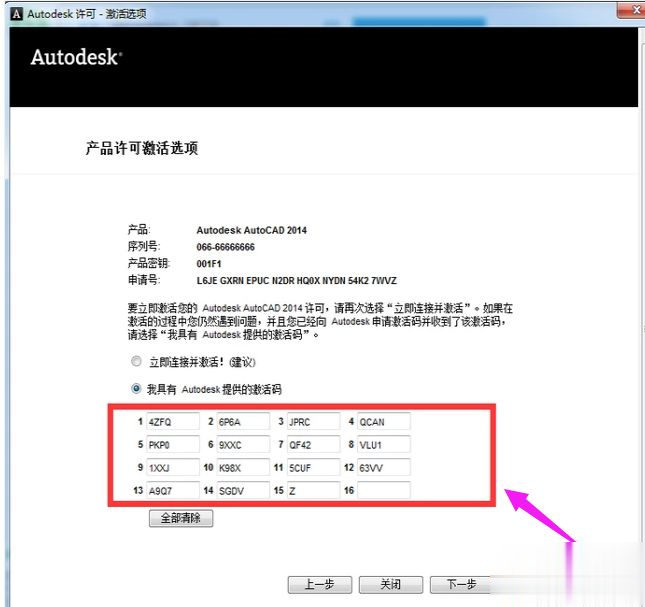Click activation code field 2 containing 6P6A
The height and width of the screenshot is (607, 645).
point(243,422)
